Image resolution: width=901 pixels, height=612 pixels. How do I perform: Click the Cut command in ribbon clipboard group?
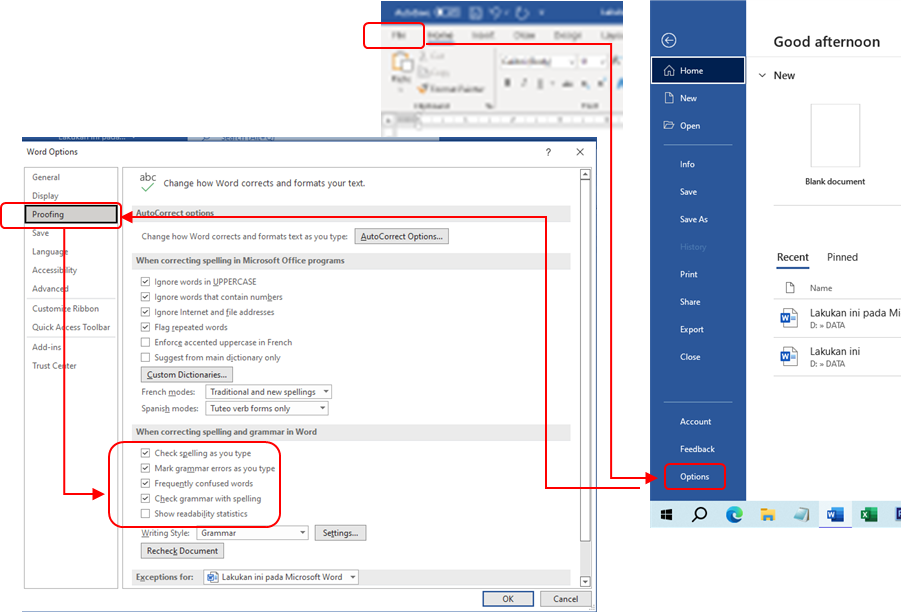[432, 56]
